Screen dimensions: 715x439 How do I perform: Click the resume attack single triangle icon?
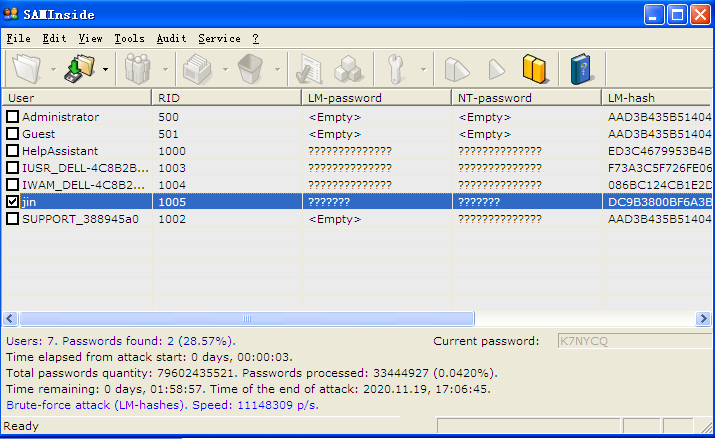point(497,70)
